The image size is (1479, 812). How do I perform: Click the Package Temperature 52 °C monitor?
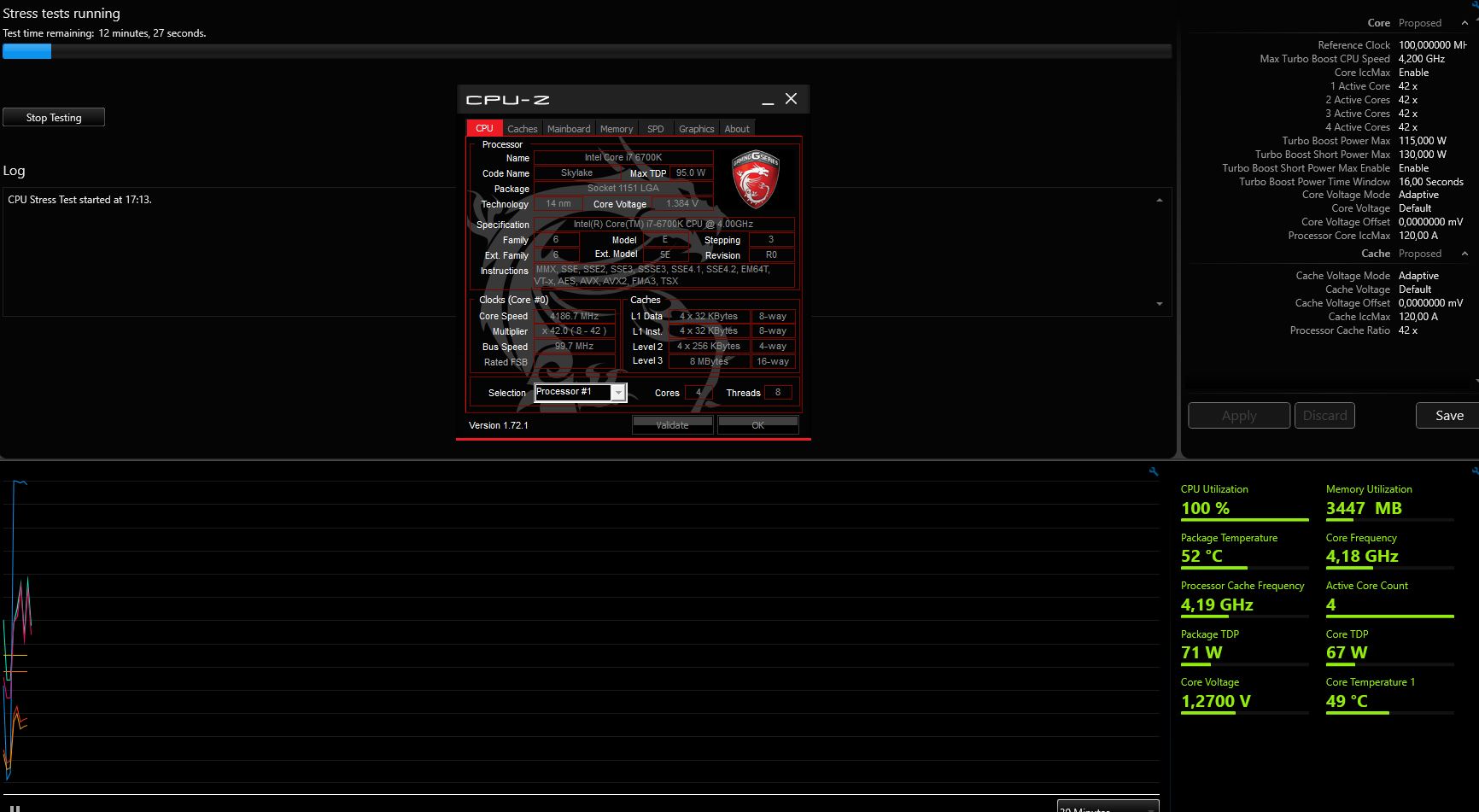[1244, 550]
